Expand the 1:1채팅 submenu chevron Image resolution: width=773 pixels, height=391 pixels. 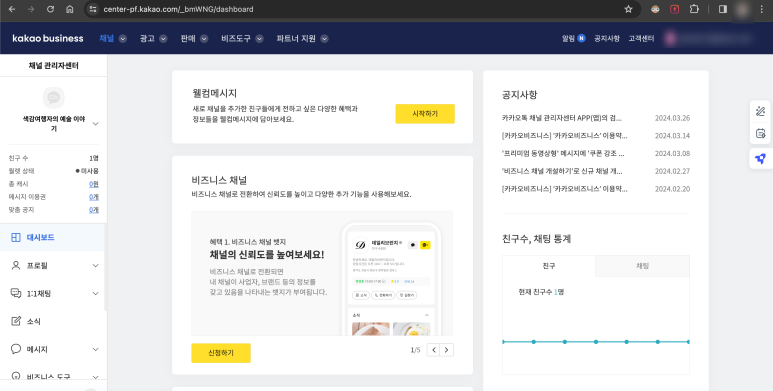coord(96,294)
